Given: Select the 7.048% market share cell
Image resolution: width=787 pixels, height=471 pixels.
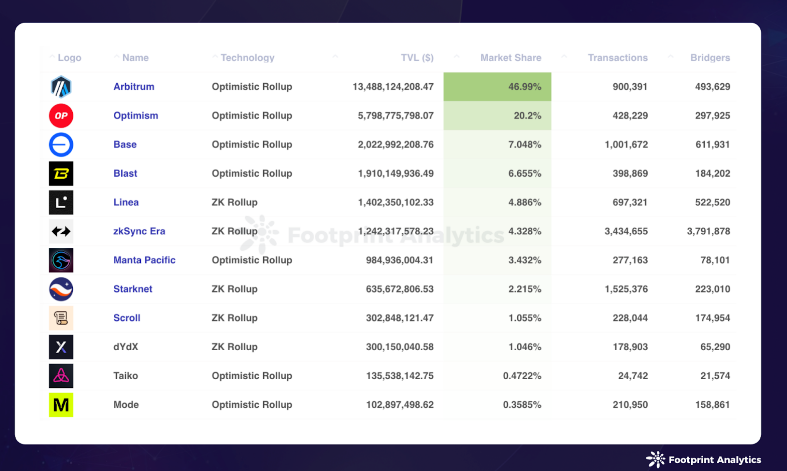Looking at the screenshot, I should 497,145.
